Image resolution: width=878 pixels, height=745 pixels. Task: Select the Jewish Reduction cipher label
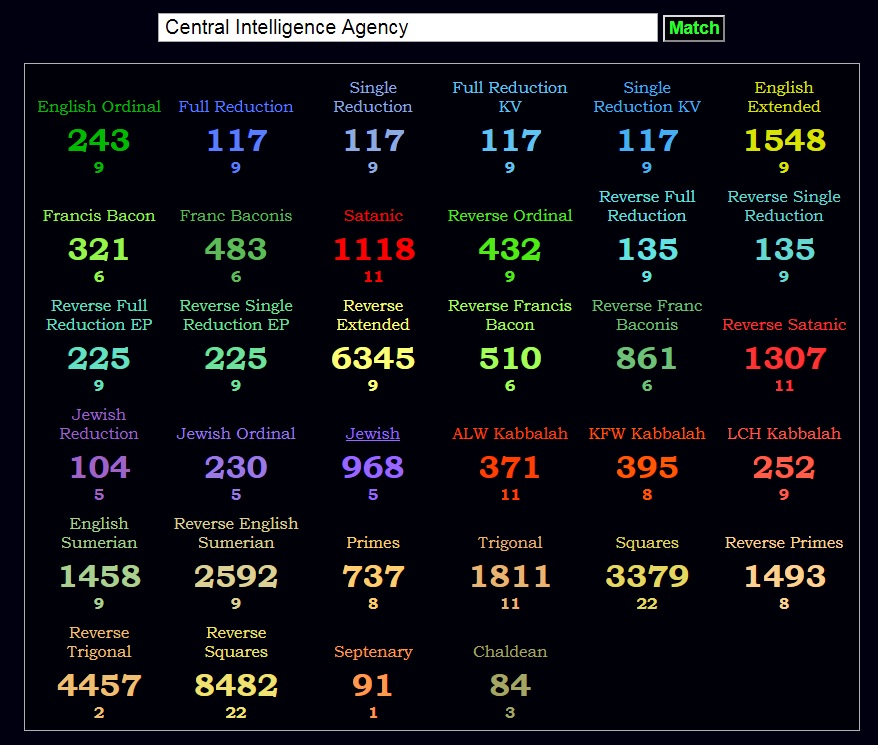click(x=99, y=424)
